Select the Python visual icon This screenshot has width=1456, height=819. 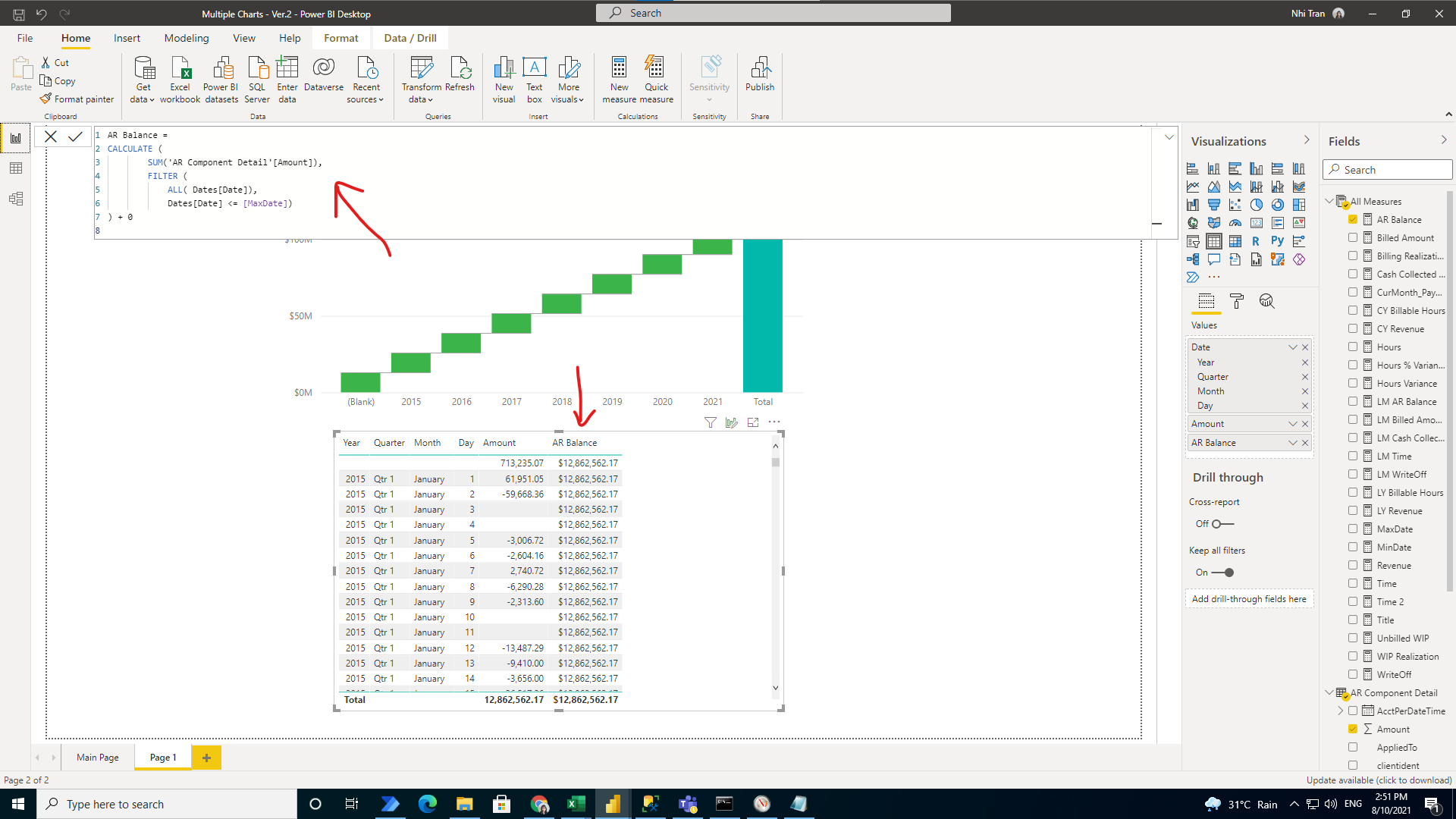[1278, 241]
